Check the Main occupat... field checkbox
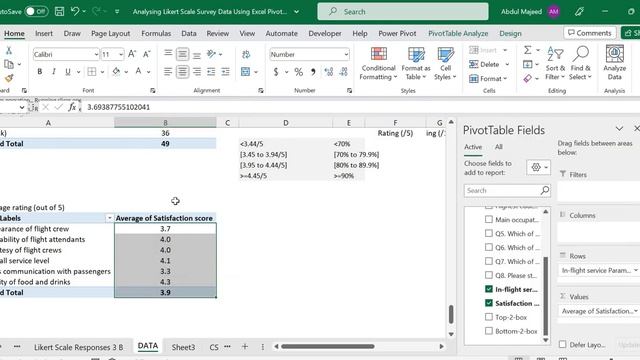The width and height of the screenshot is (640, 360). click(489, 220)
